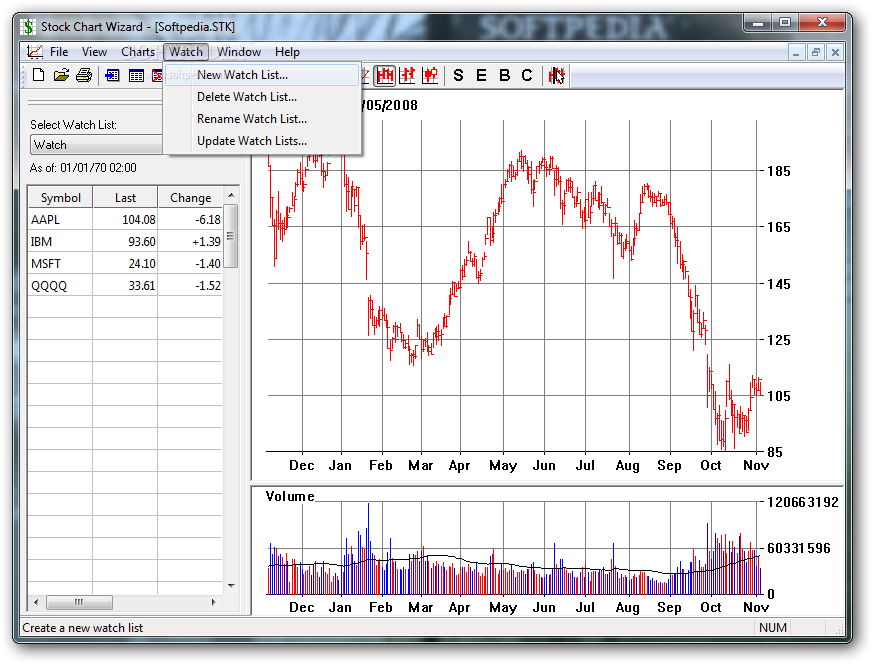Select the second bar chart style icon
The image size is (873, 664).
(408, 75)
